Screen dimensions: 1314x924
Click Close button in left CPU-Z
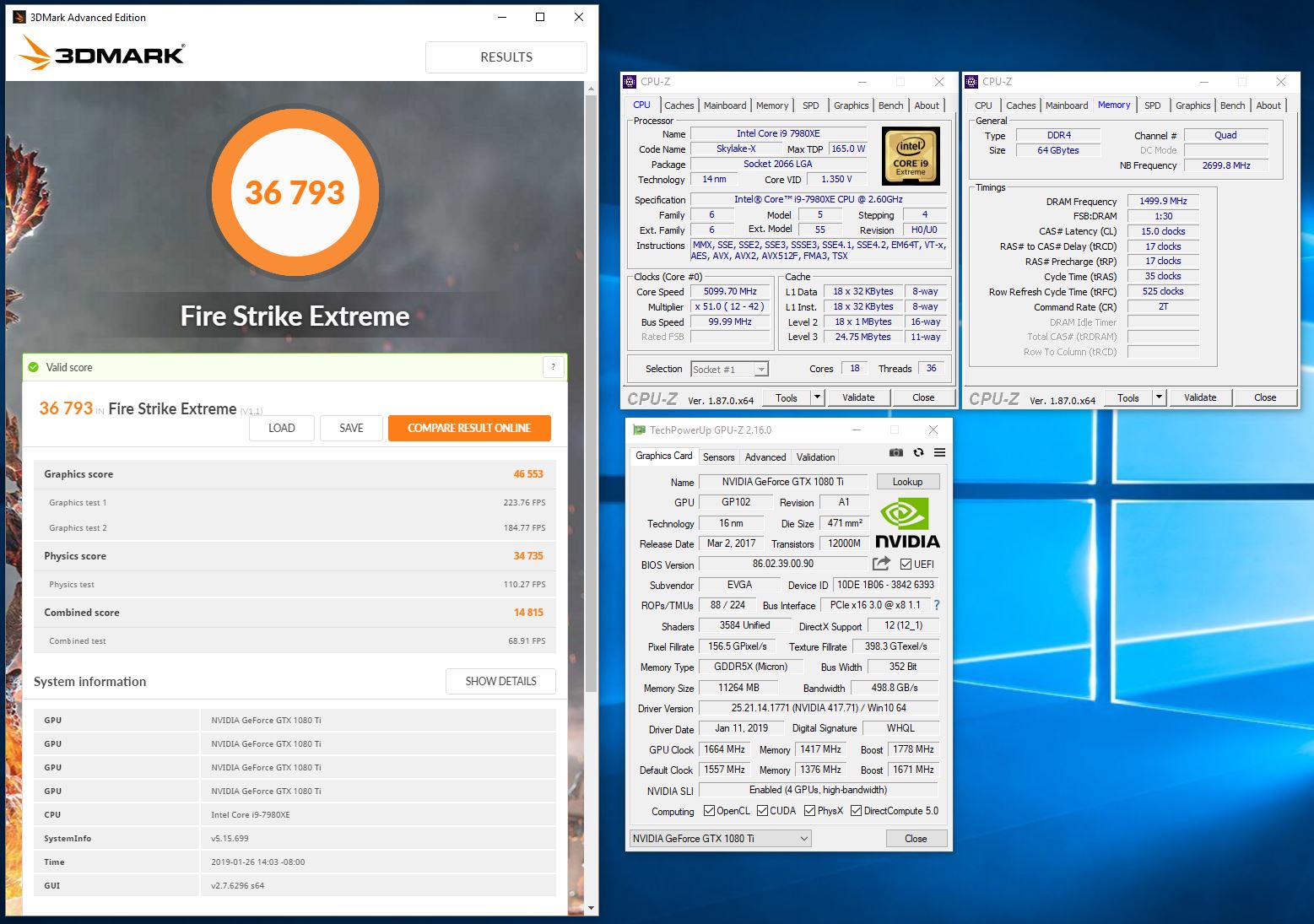923,397
